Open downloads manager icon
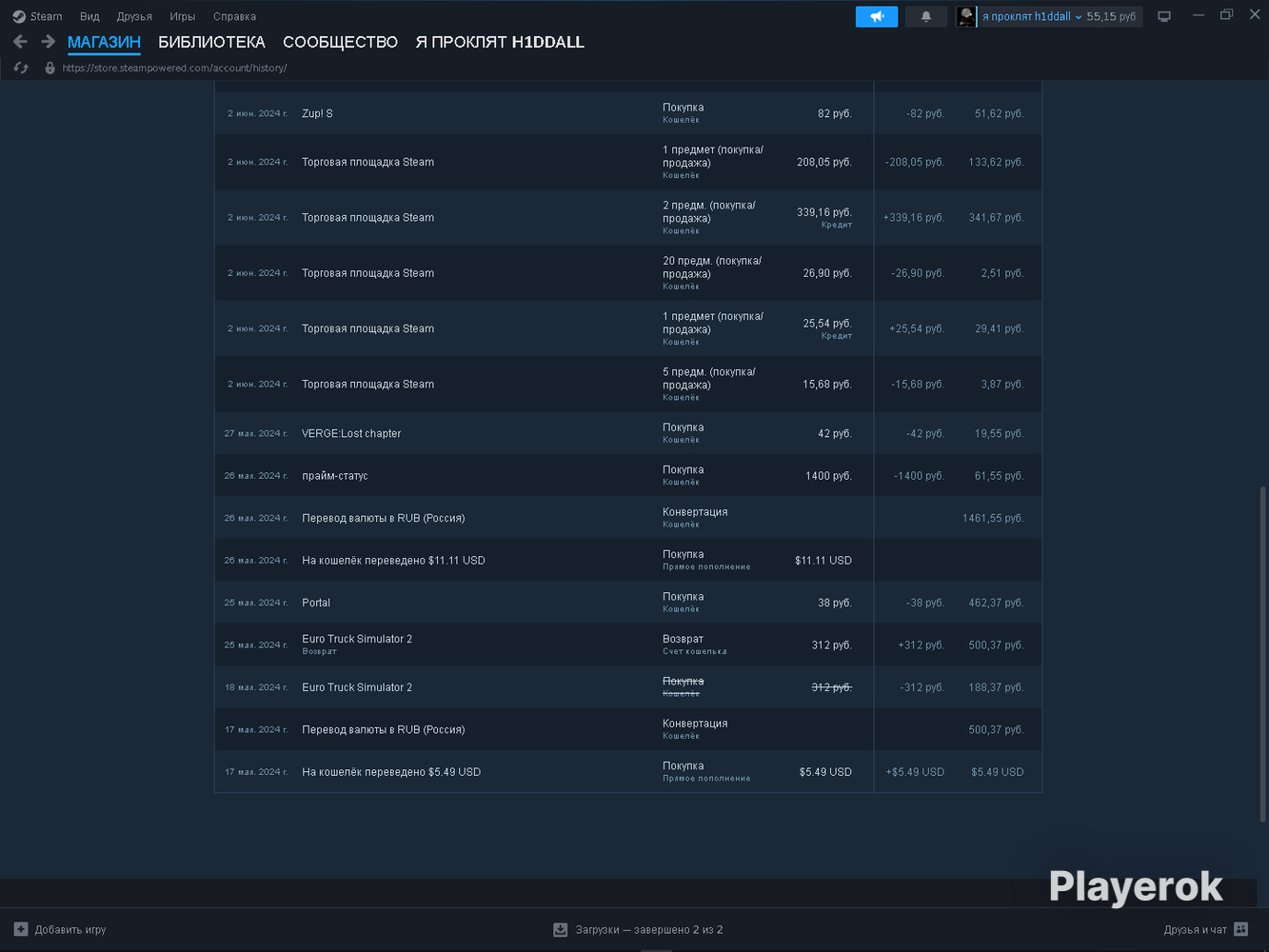 (561, 929)
